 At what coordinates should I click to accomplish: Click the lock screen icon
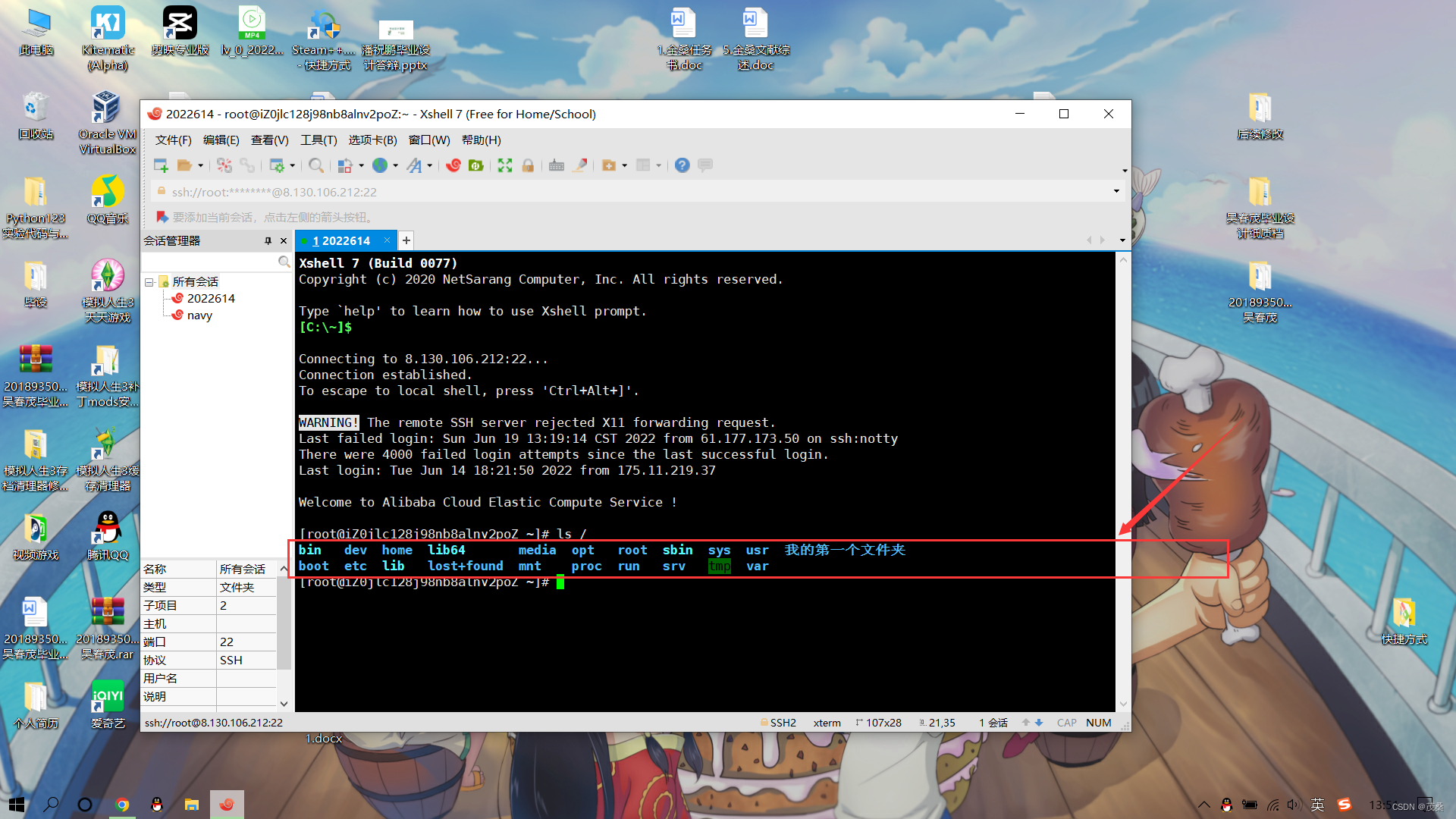tap(529, 165)
